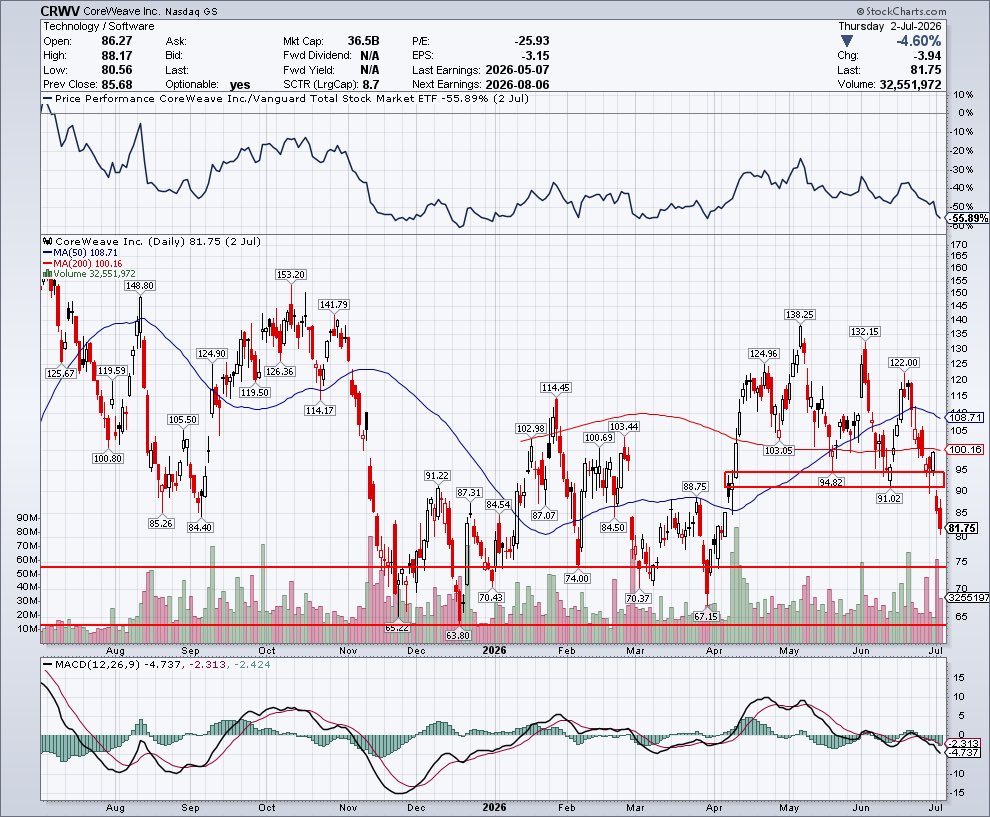The height and width of the screenshot is (817, 990).
Task: Click the 91.22 price label
Action: [437, 475]
